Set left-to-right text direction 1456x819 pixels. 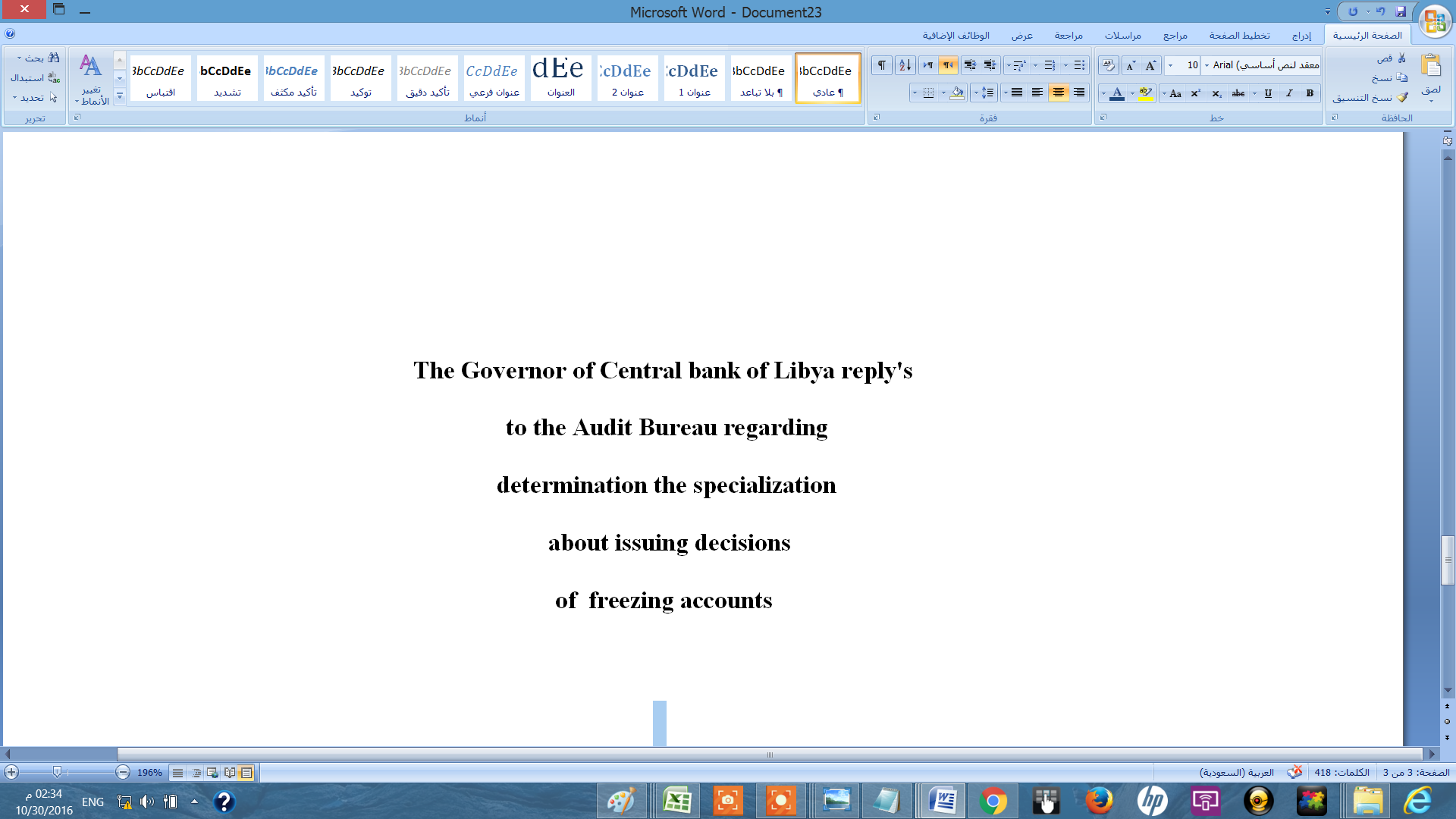[x=927, y=65]
